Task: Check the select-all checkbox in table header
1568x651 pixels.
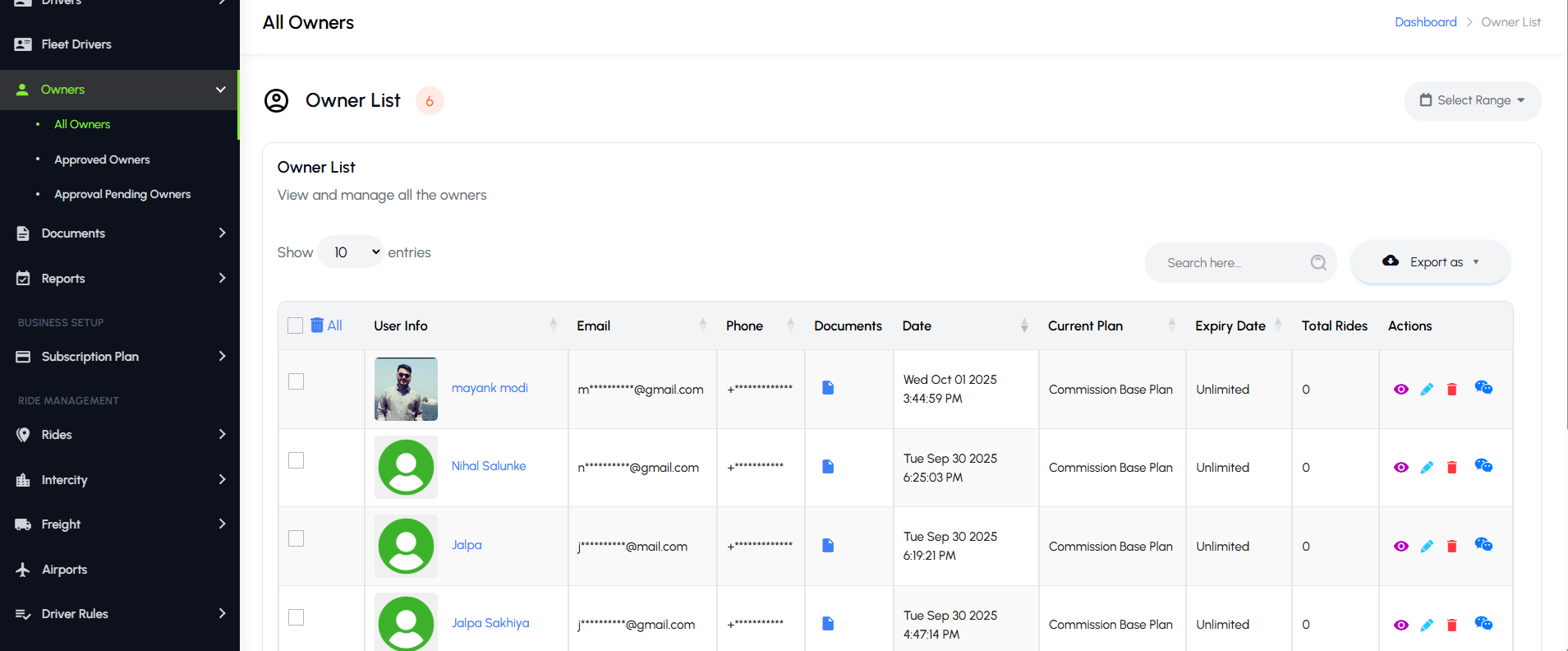Action: tap(296, 325)
